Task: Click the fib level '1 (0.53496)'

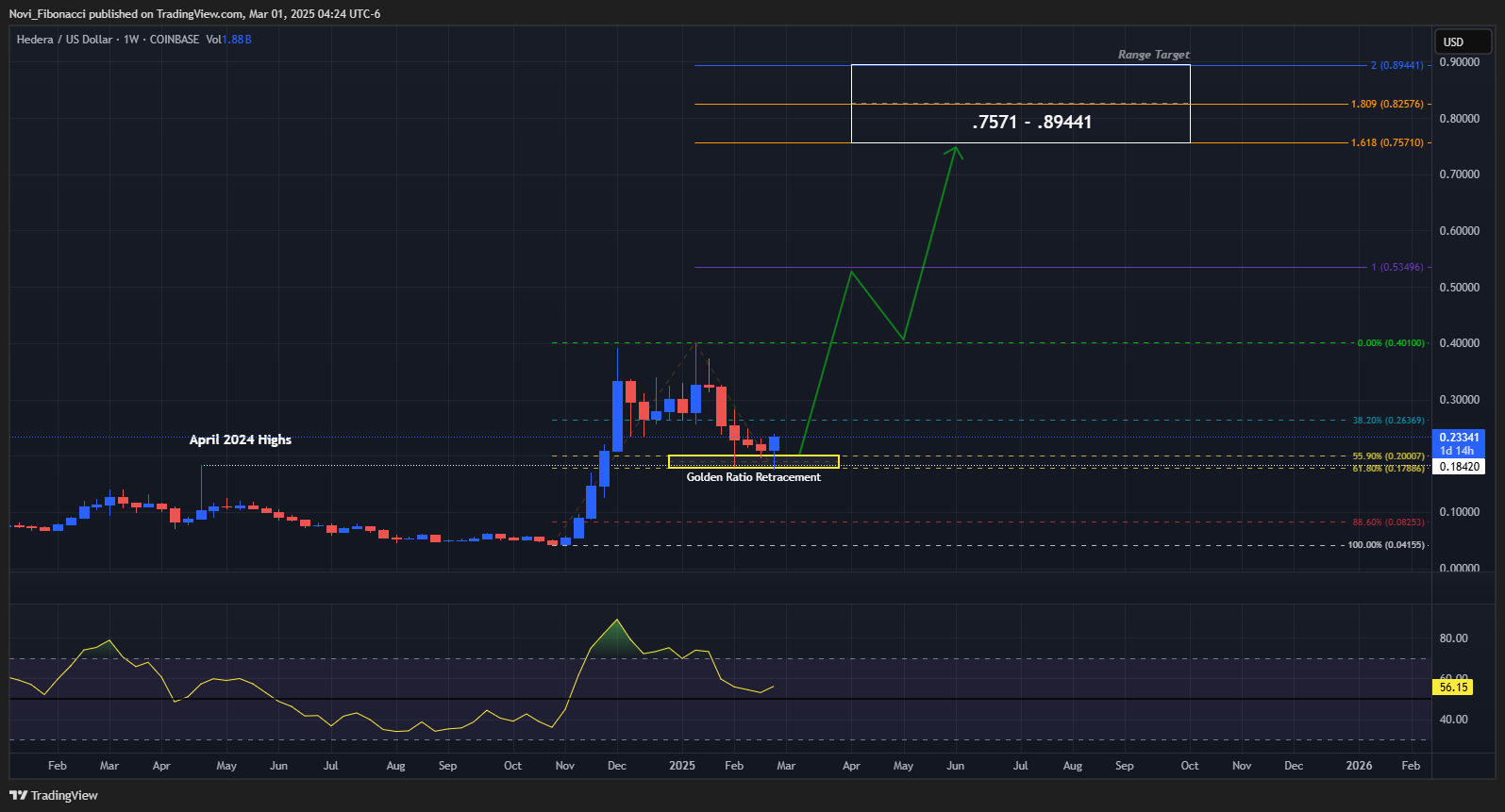Action: pos(1397,267)
